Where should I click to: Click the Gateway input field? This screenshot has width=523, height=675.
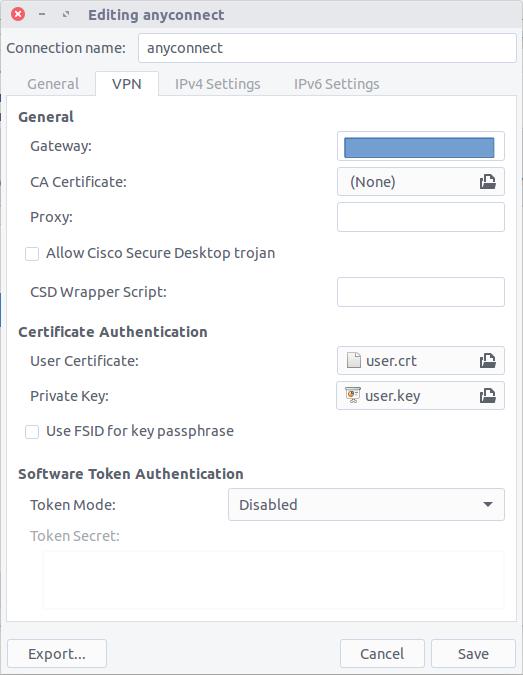coord(421,146)
